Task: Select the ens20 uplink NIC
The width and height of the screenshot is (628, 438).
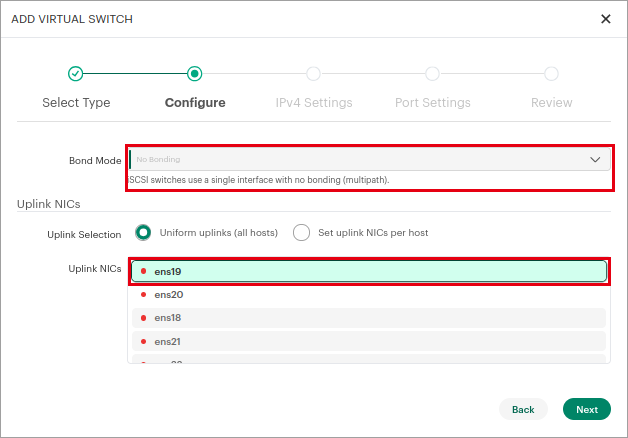Action: (x=369, y=295)
